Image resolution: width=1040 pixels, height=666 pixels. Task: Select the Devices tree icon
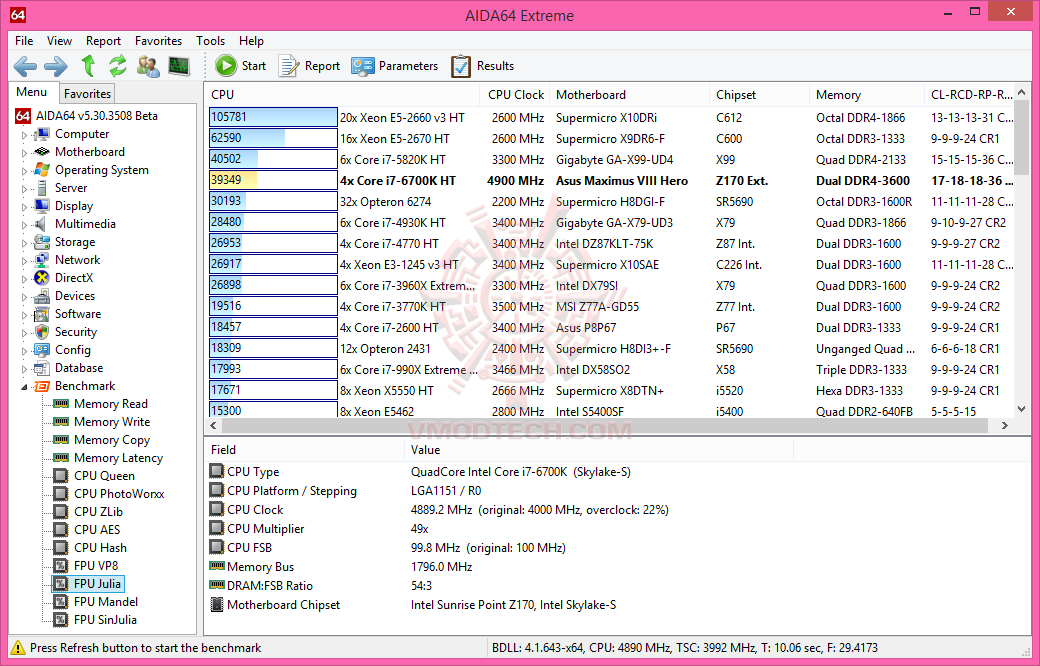[42, 296]
